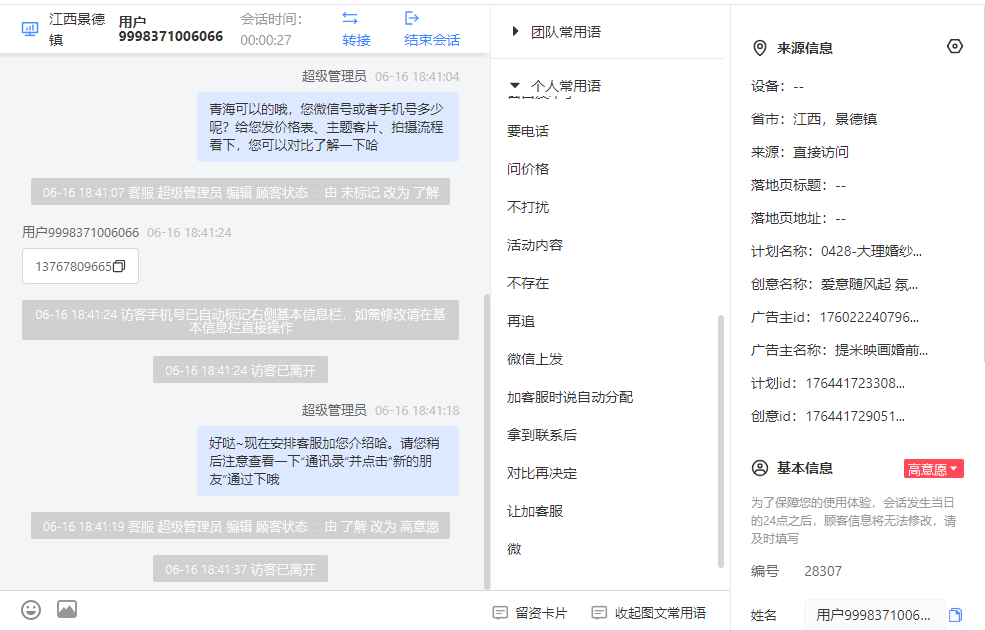Click the 编号 value 28307

pos(822,571)
